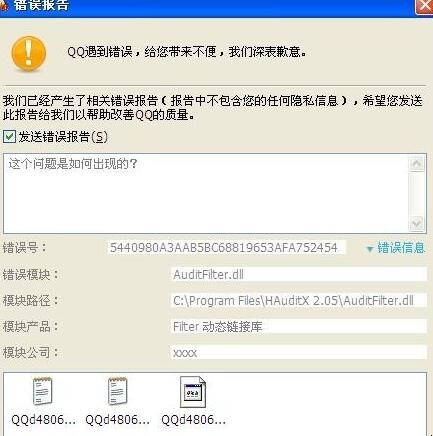Image resolution: width=433 pixels, height=436 pixels.
Task: Click the scroll up arrow in description box
Action: (x=417, y=164)
